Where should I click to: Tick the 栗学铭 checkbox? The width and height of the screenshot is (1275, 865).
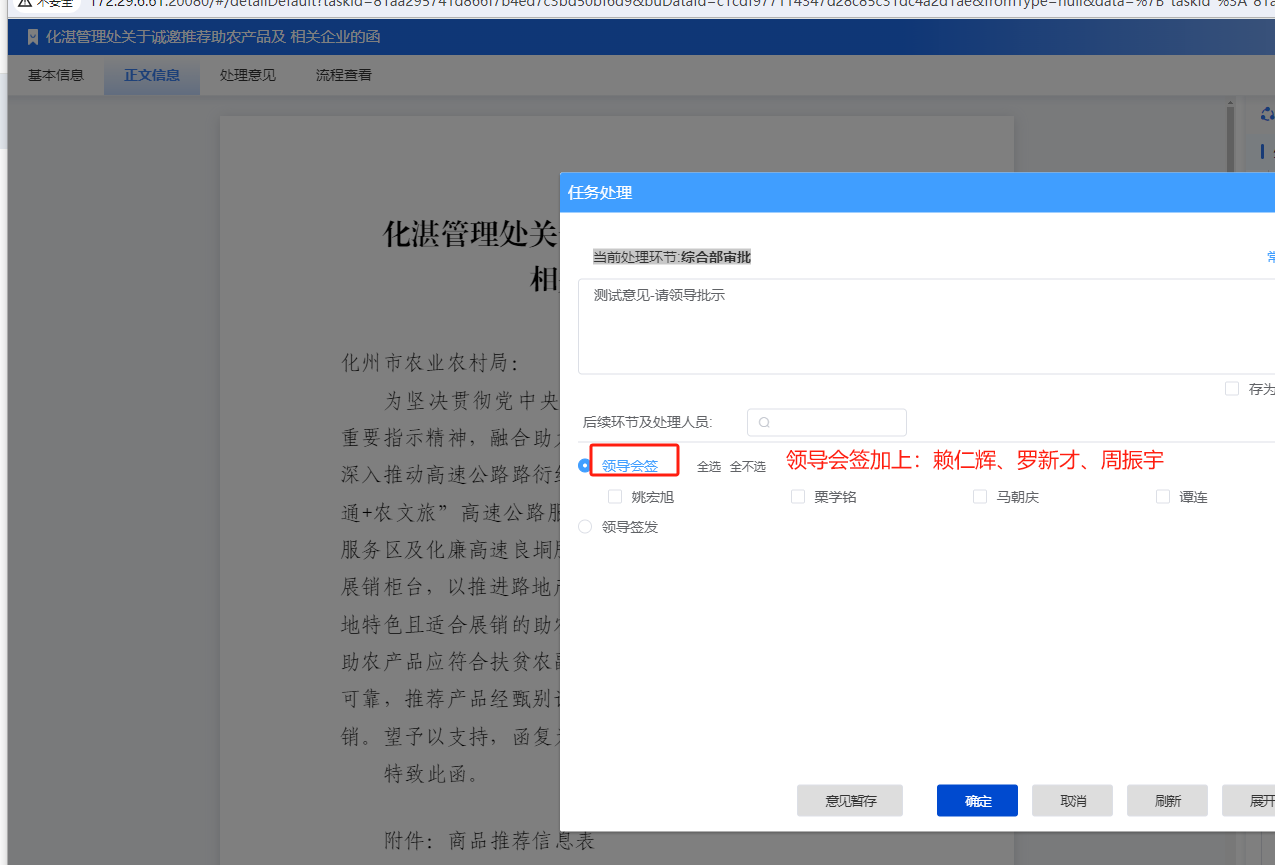click(x=798, y=496)
